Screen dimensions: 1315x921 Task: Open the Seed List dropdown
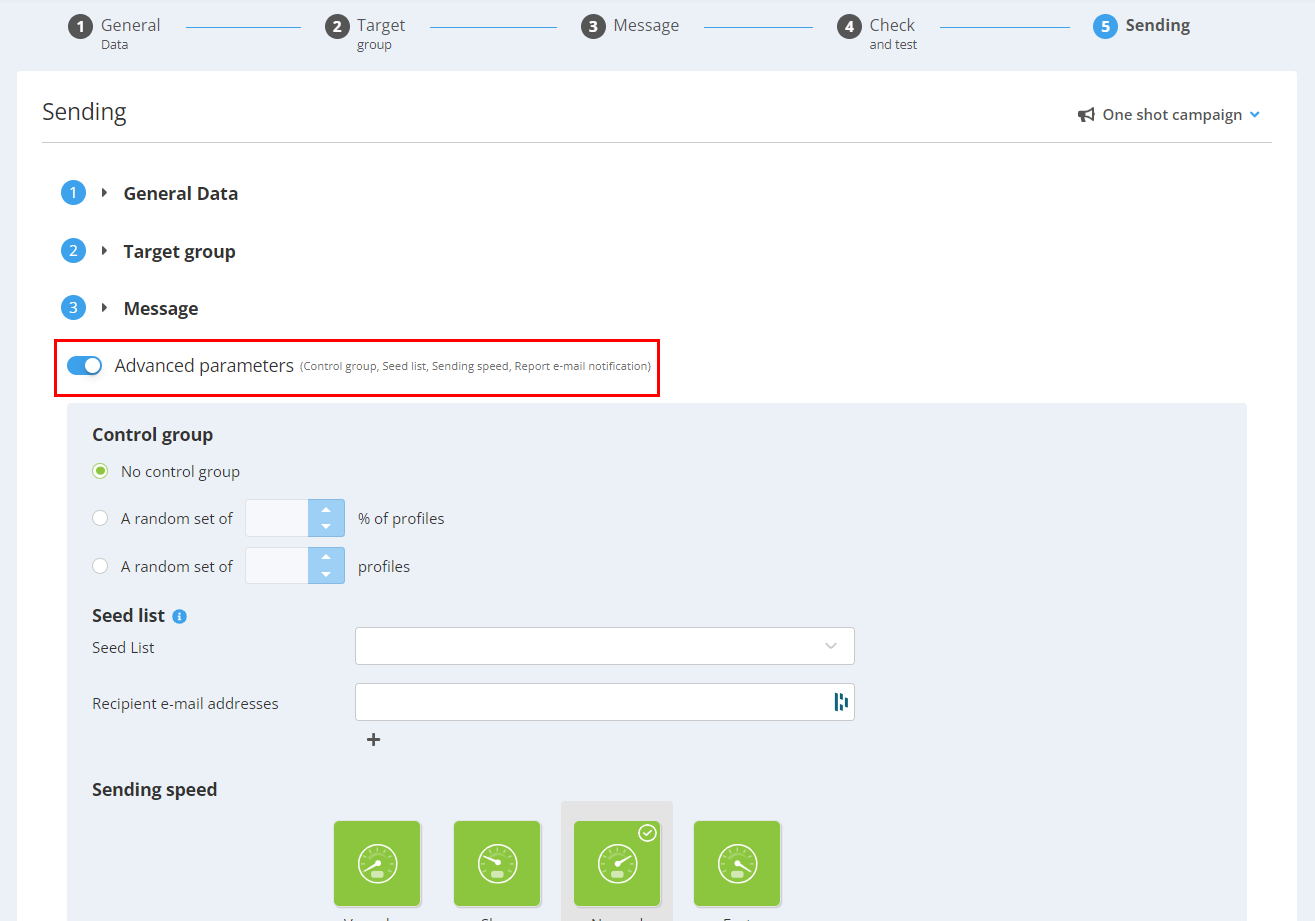click(605, 646)
